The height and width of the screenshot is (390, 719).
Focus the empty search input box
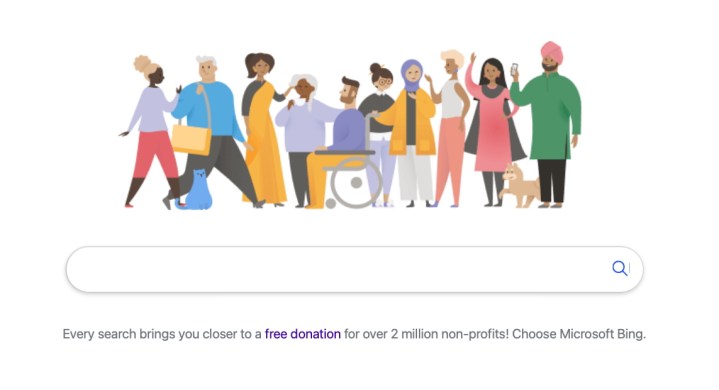354,269
